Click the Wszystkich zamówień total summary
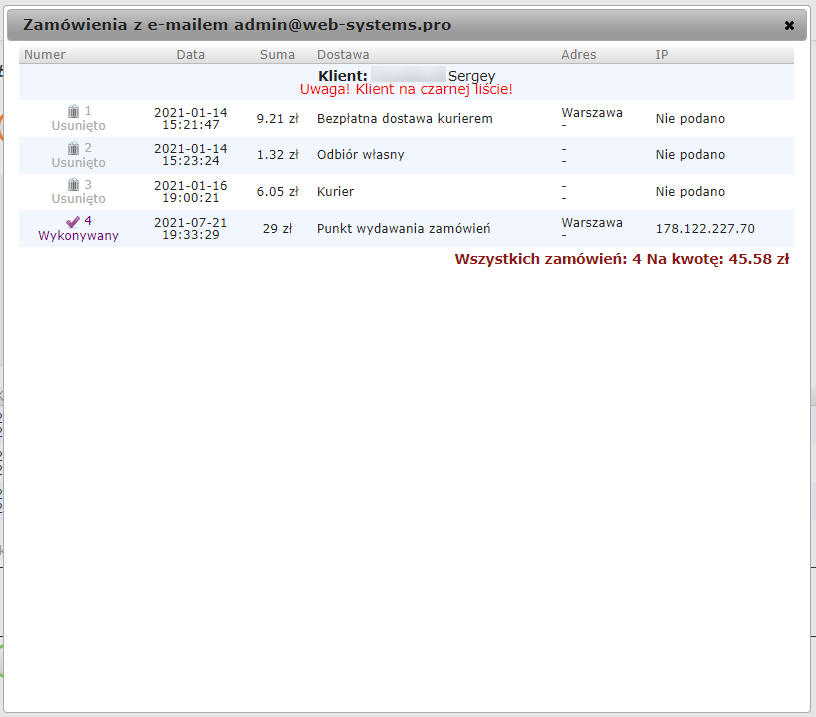Image resolution: width=816 pixels, height=717 pixels. click(x=621, y=259)
